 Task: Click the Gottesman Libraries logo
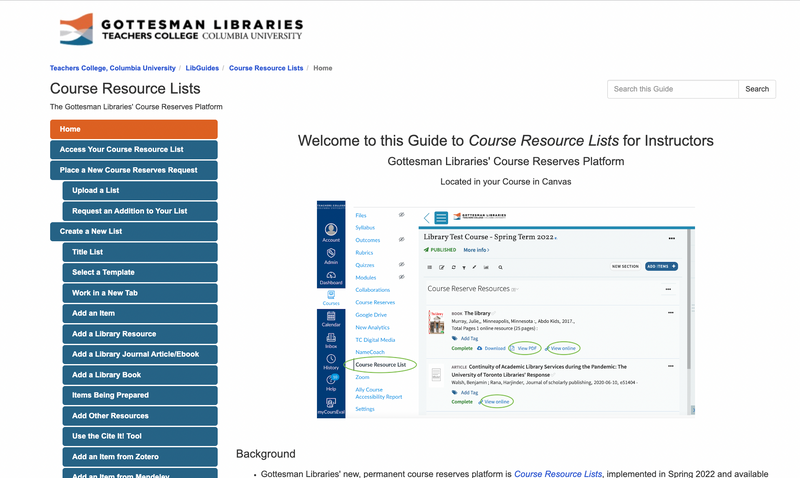pos(181,29)
